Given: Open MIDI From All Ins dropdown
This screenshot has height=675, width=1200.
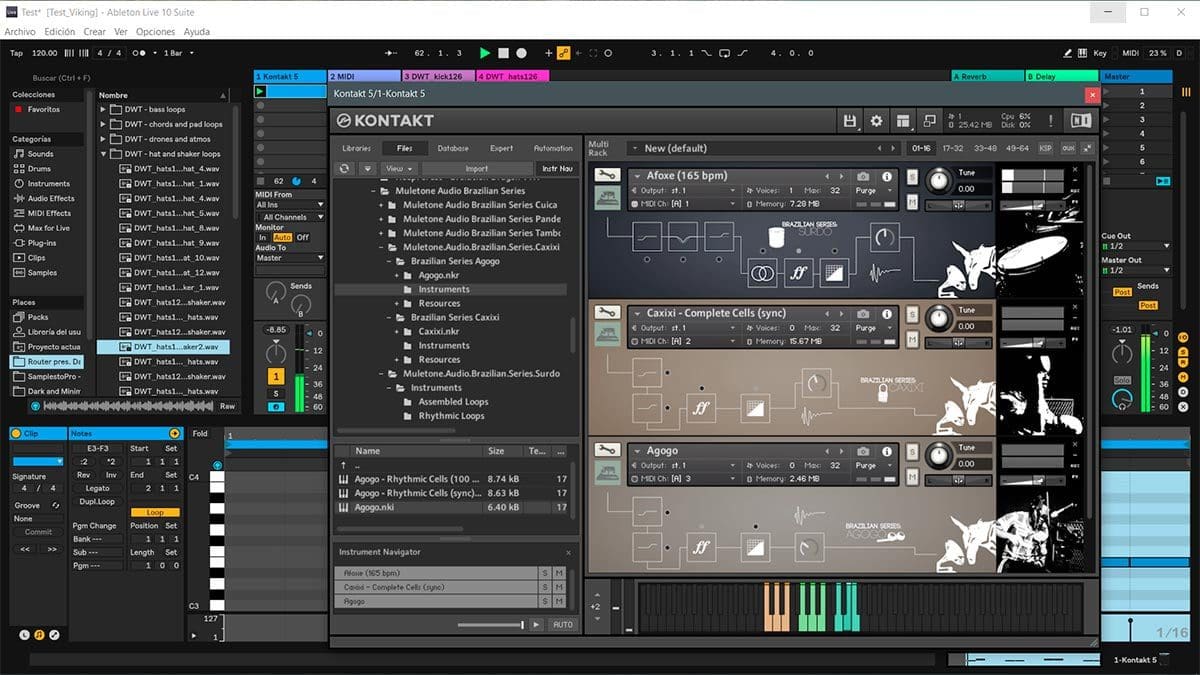Looking at the screenshot, I should [x=290, y=205].
